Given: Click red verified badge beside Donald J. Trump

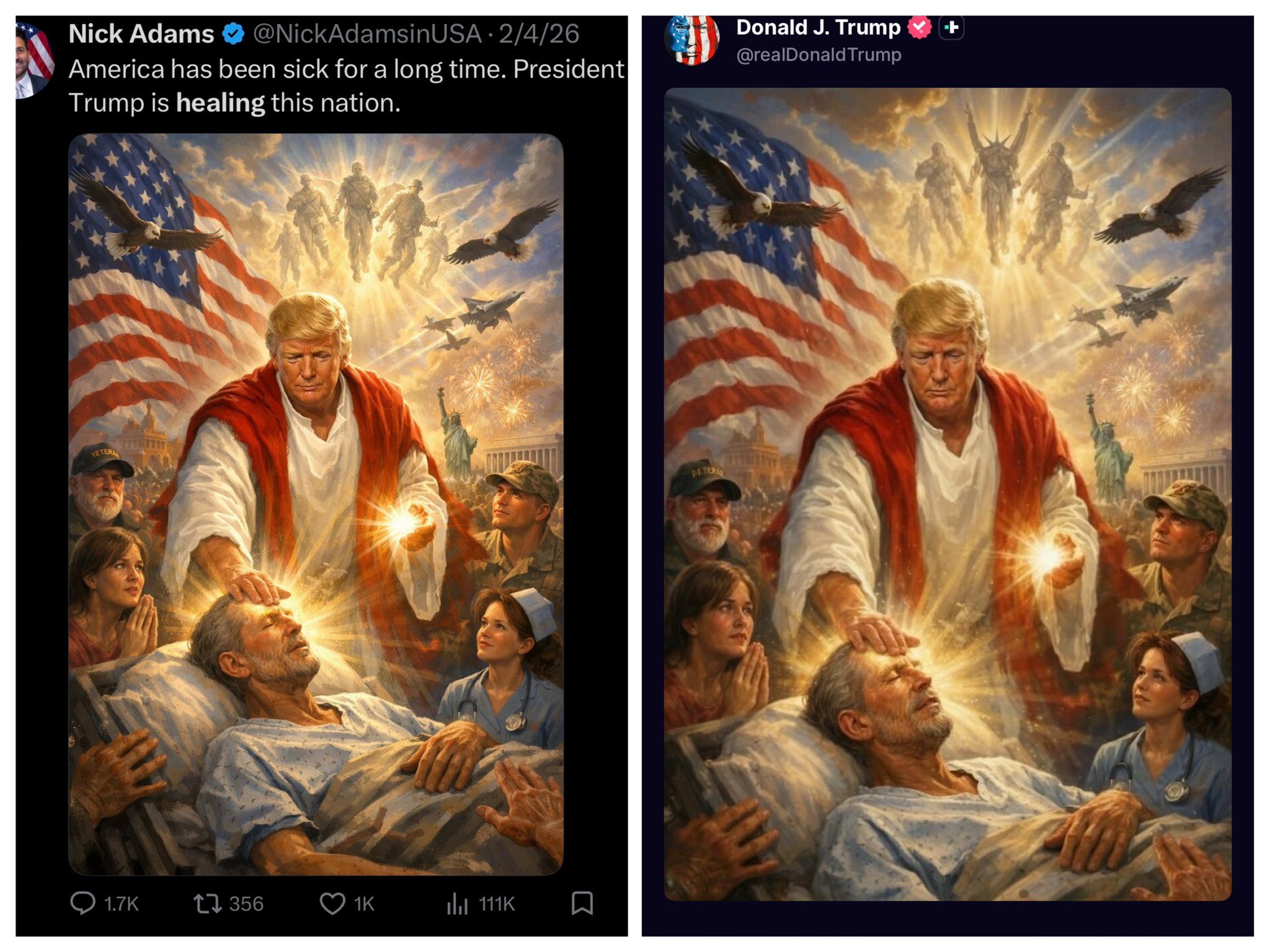Looking at the screenshot, I should (x=919, y=27).
